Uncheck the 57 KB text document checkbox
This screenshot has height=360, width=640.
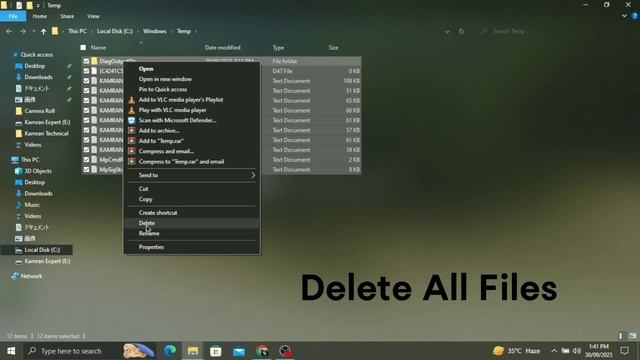point(86,130)
